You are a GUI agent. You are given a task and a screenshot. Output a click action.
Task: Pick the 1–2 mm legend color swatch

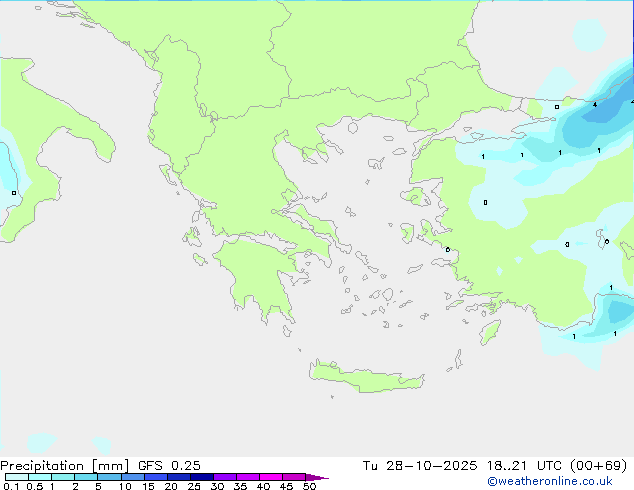click(x=63, y=477)
